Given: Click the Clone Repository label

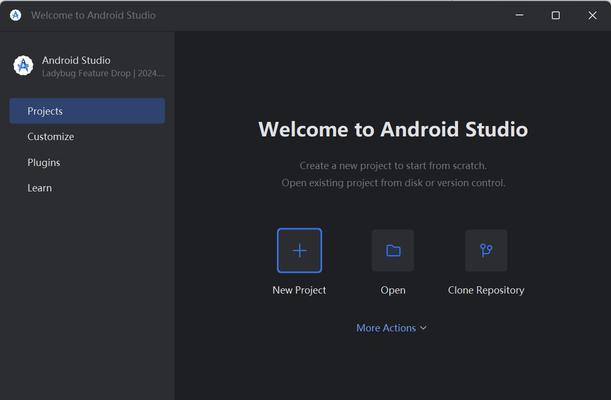Looking at the screenshot, I should (486, 290).
